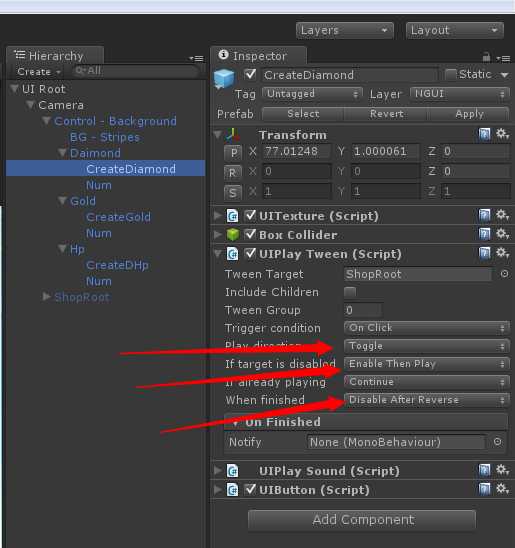Click the Rotation R reset button

click(233, 172)
